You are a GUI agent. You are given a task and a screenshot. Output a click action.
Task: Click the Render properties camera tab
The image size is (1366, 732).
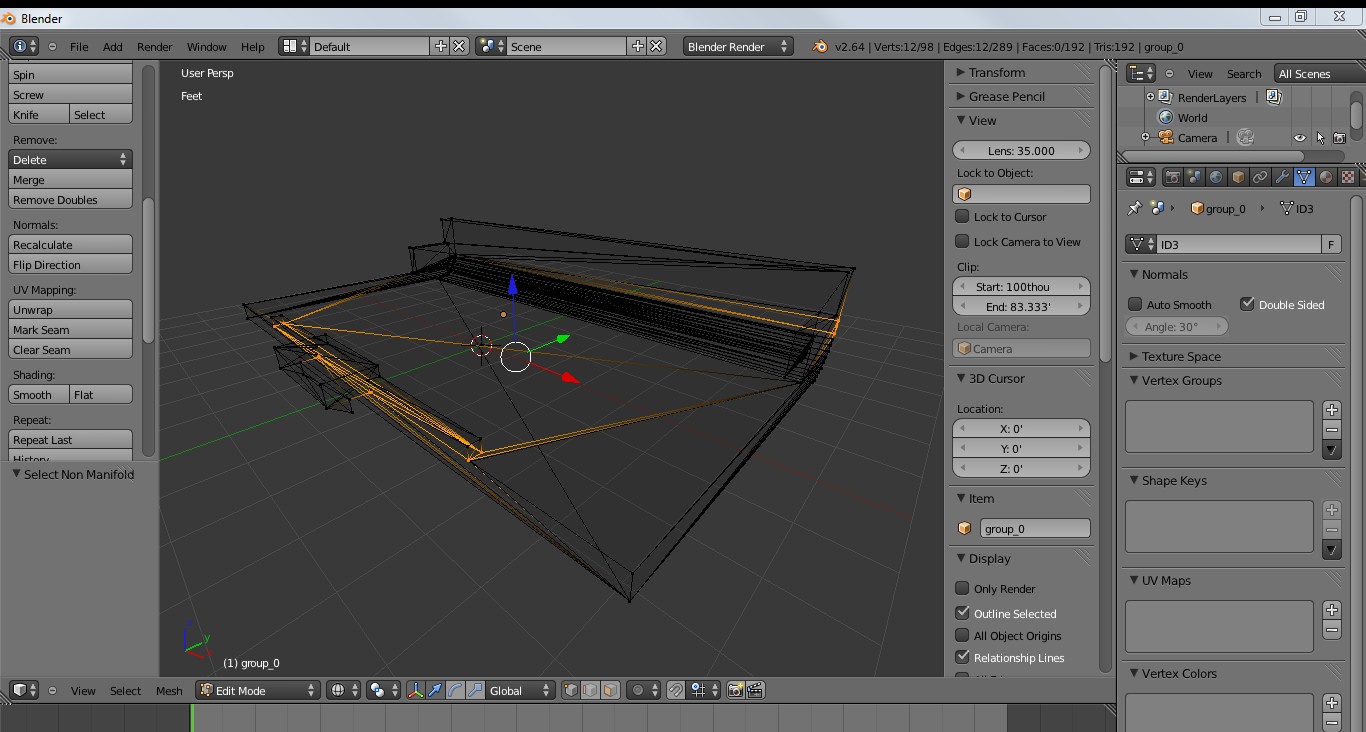[x=1172, y=177]
